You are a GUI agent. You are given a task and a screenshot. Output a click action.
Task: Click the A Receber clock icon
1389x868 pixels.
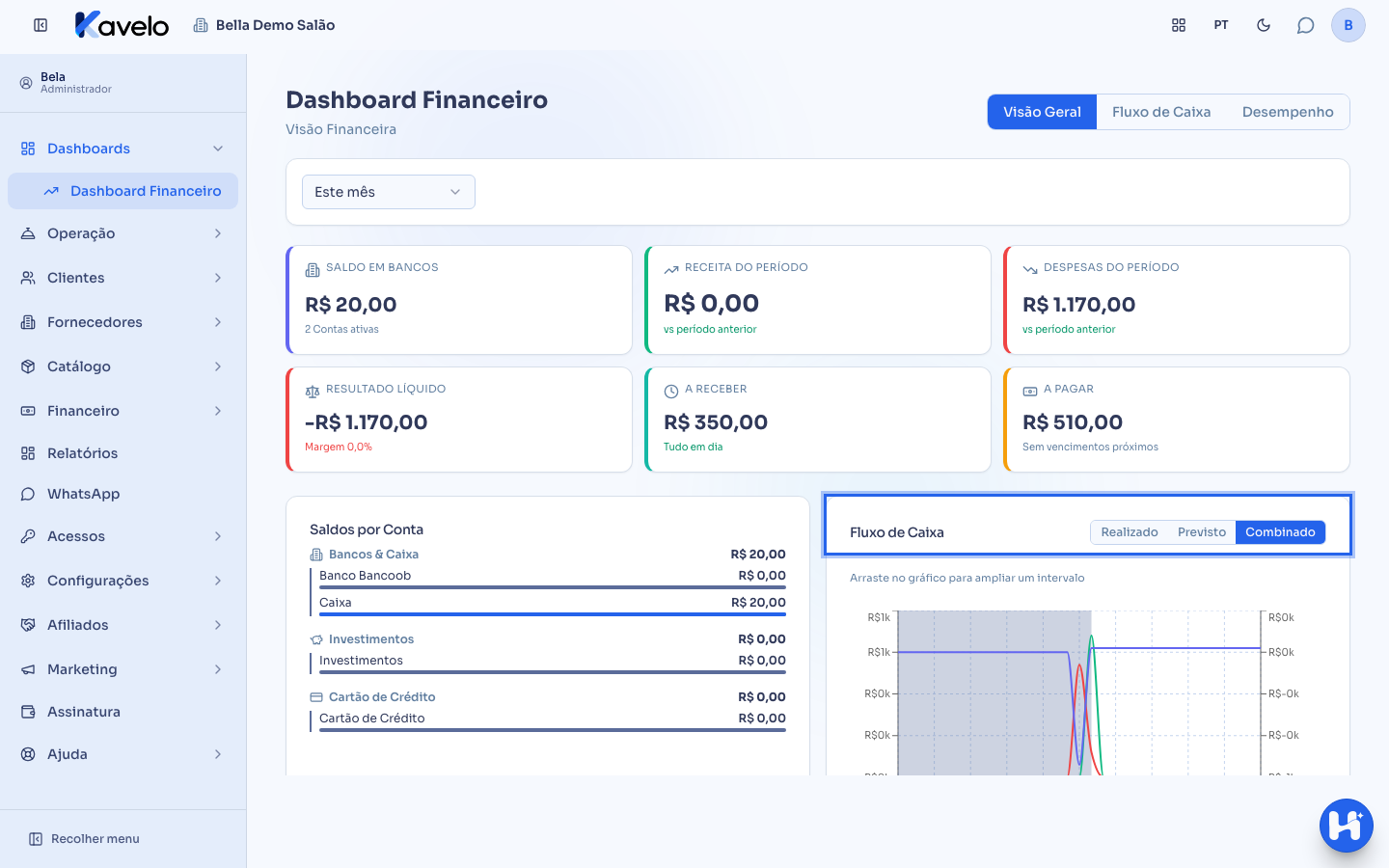pos(671,391)
